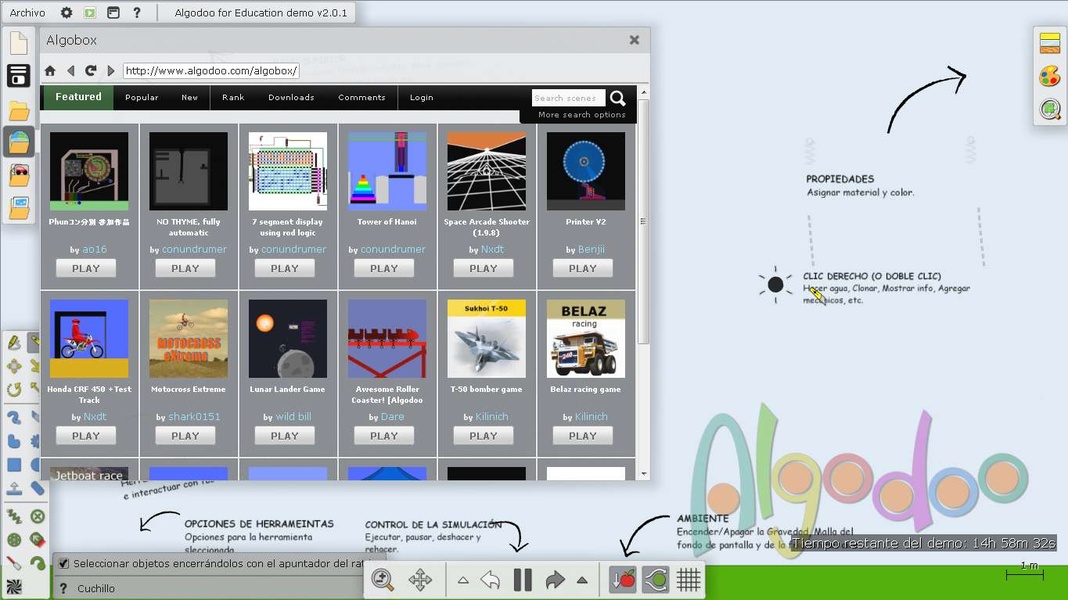1068x600 pixels.
Task: Select the Circle tool
Action: pos(38,463)
